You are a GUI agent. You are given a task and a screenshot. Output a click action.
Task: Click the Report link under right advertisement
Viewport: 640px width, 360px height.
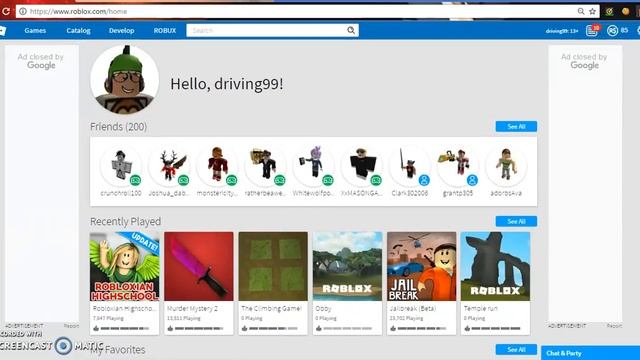click(614, 326)
